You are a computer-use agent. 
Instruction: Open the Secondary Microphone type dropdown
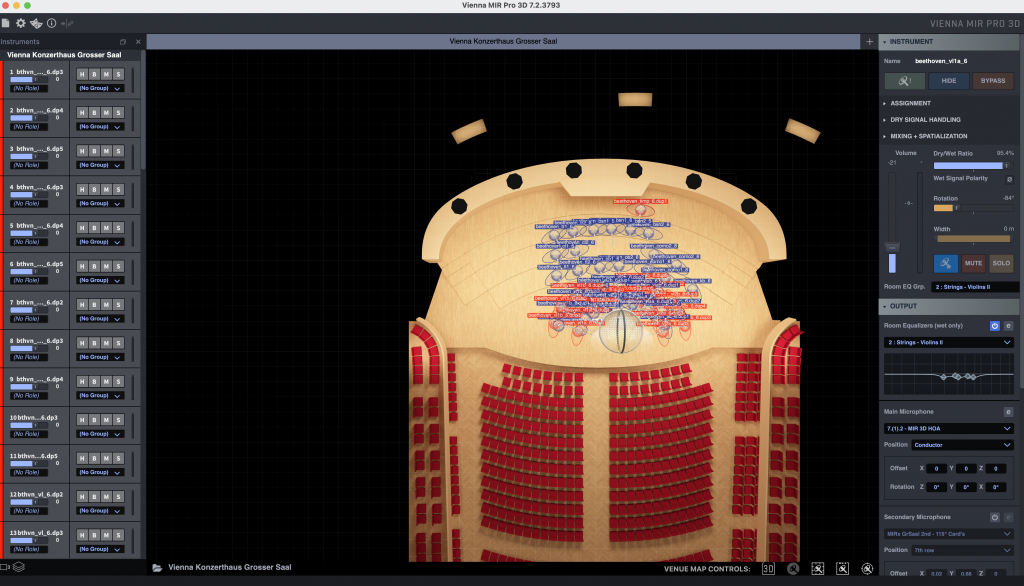pyautogui.click(x=948, y=534)
